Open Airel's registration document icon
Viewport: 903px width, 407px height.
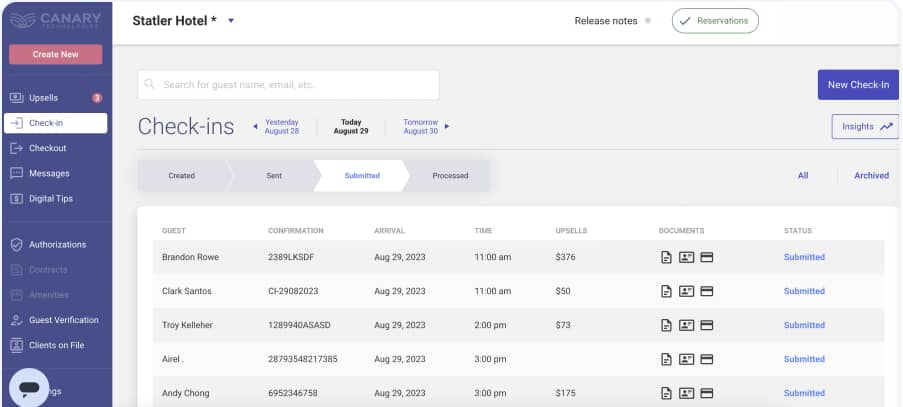coord(666,360)
